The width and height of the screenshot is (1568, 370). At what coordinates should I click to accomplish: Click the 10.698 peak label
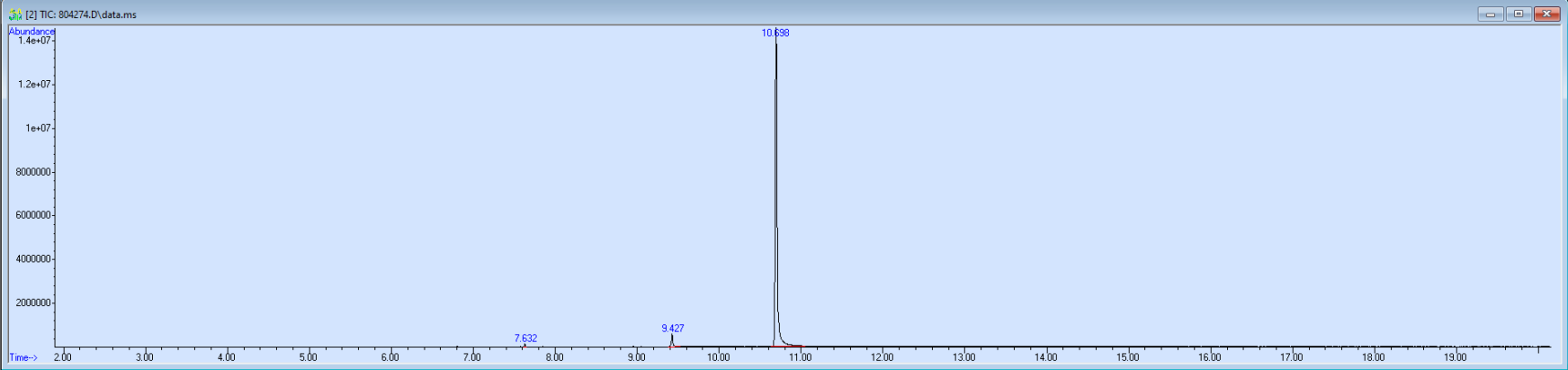coord(775,32)
